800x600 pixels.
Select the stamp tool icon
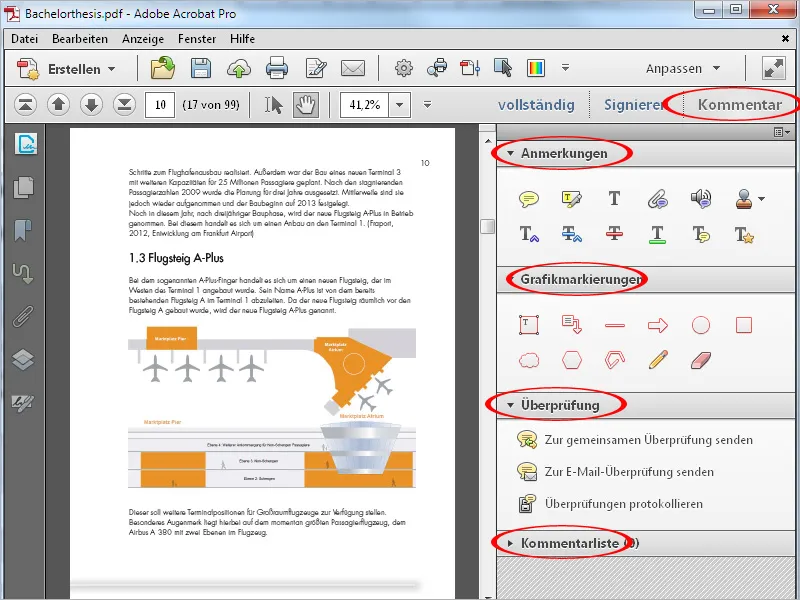point(744,198)
